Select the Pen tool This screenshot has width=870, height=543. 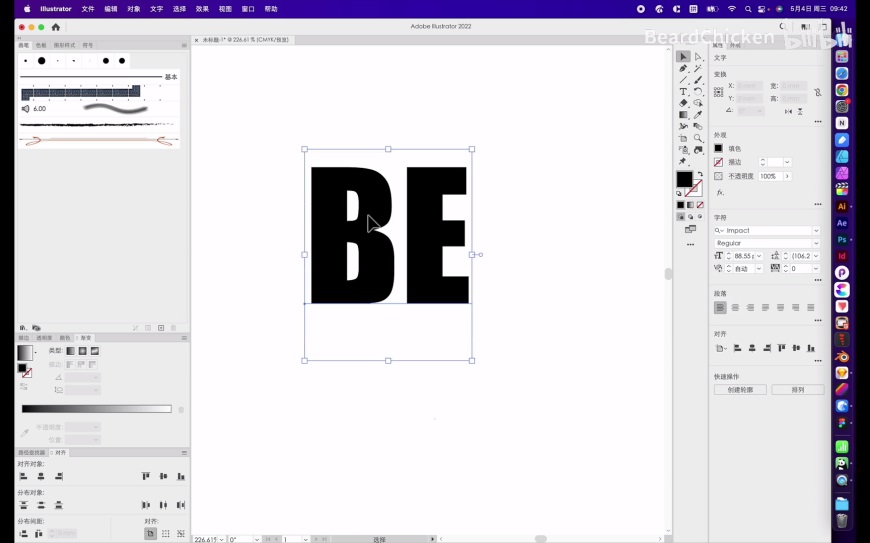tap(683, 68)
